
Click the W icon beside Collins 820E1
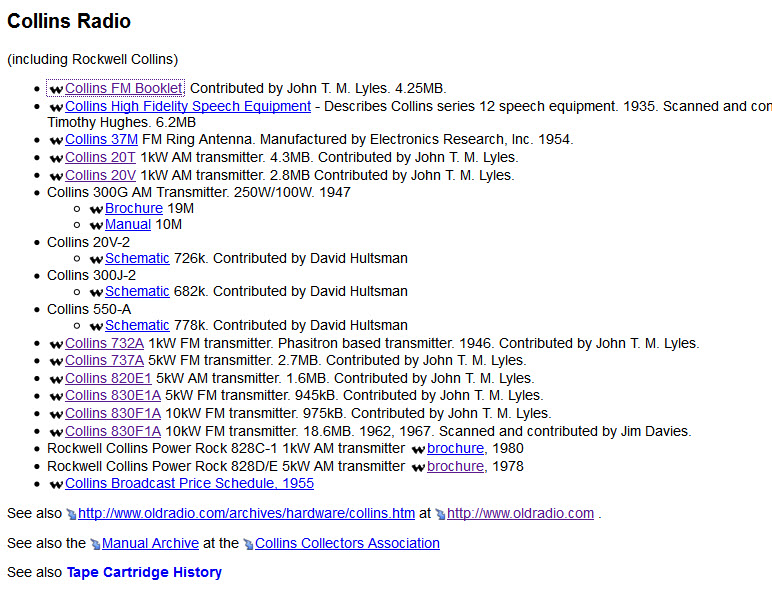coord(56,380)
